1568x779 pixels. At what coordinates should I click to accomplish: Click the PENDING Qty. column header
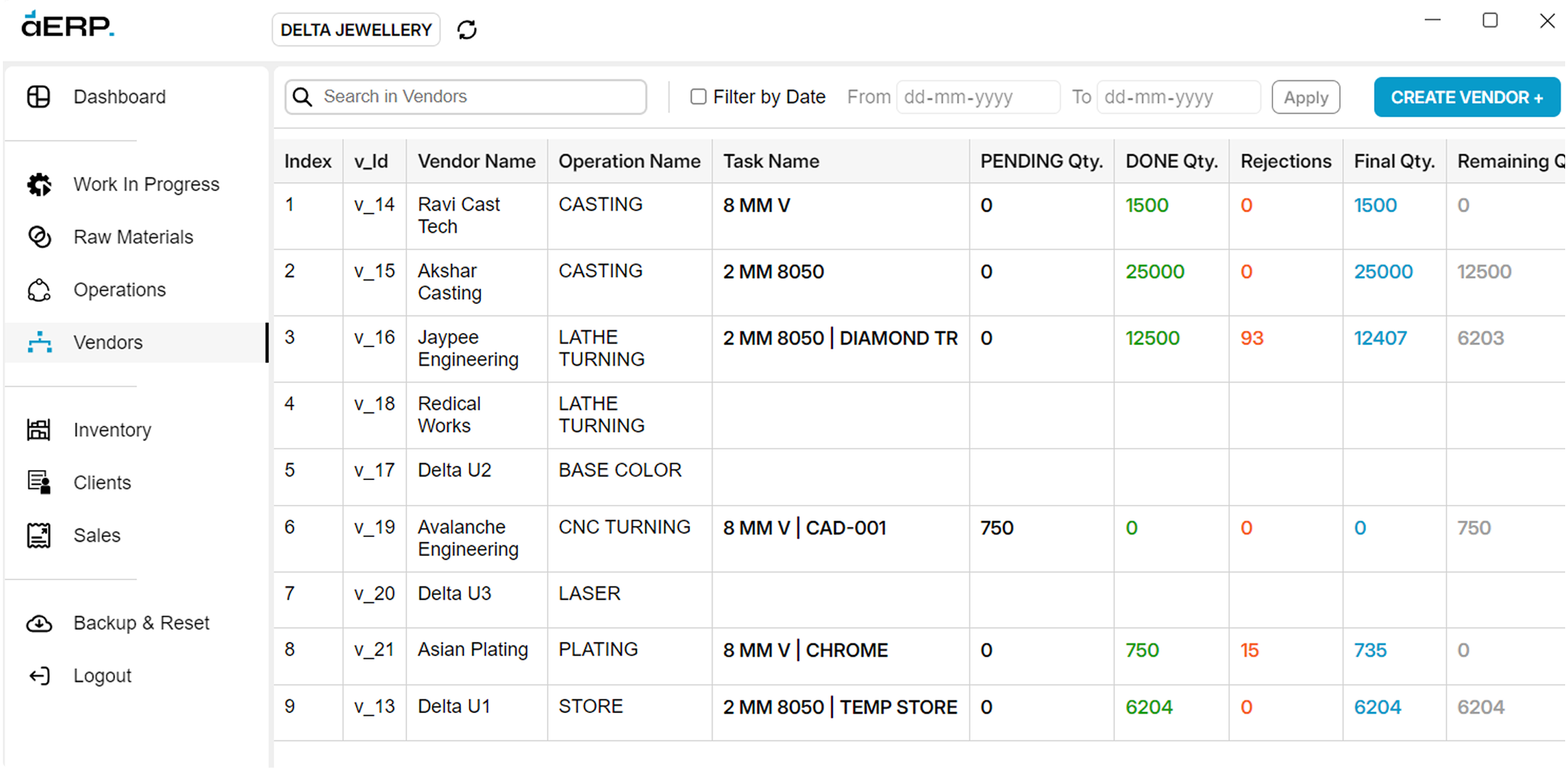(x=1042, y=161)
